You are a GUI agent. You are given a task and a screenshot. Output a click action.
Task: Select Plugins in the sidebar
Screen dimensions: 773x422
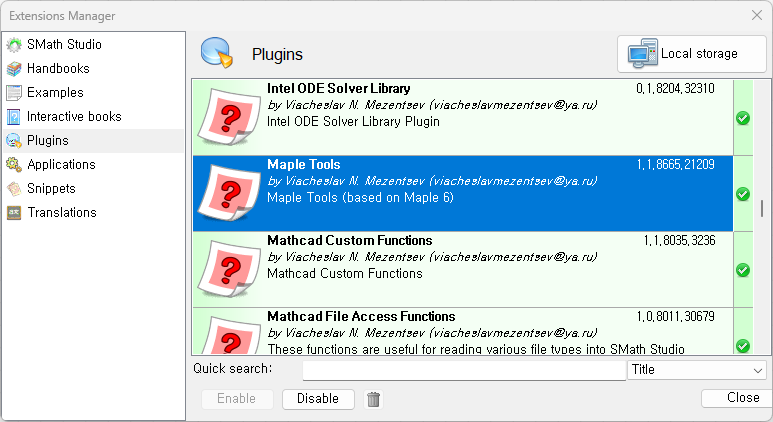click(48, 141)
